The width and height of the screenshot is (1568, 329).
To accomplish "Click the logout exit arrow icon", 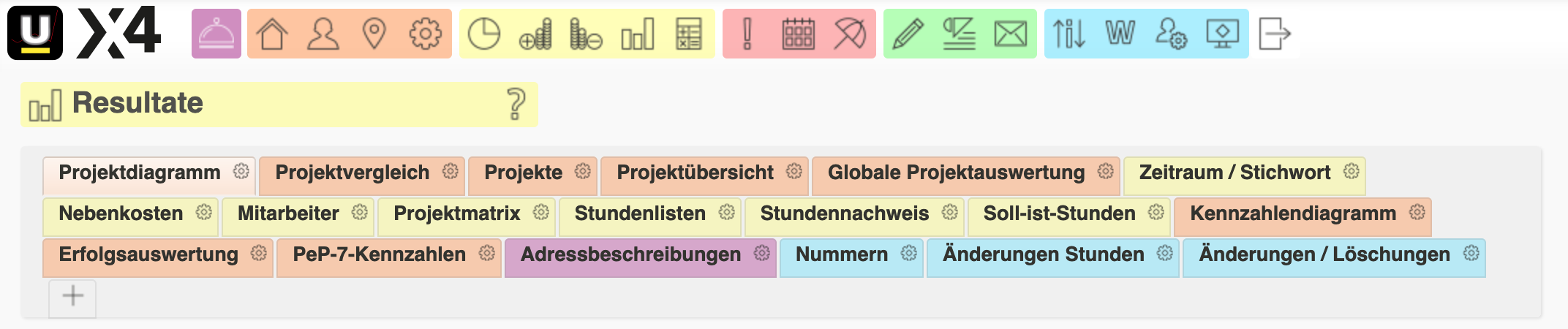I will 1275,34.
